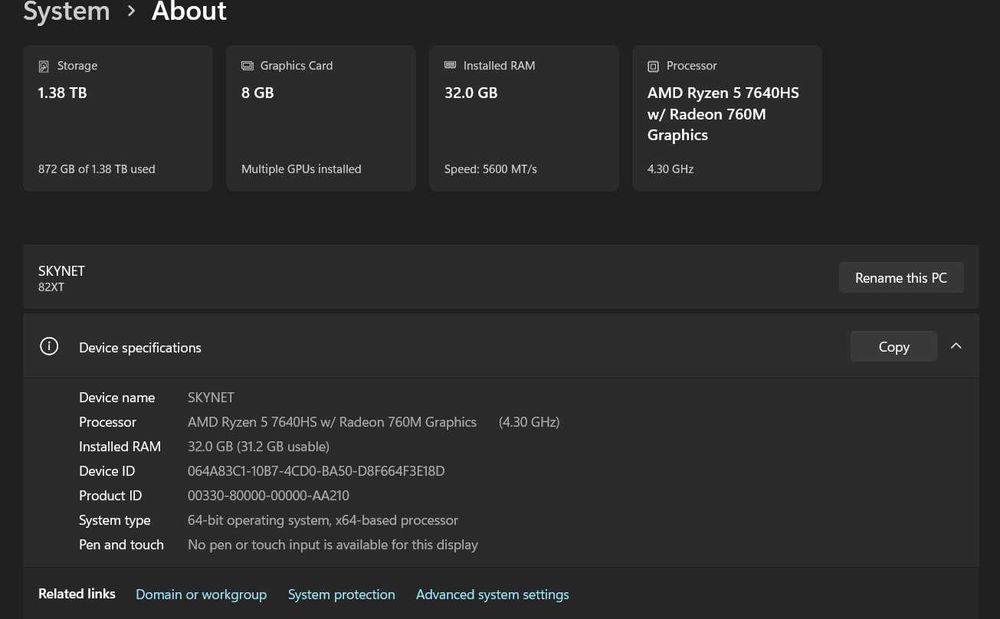Open the Domain or workgroup link

click(202, 594)
